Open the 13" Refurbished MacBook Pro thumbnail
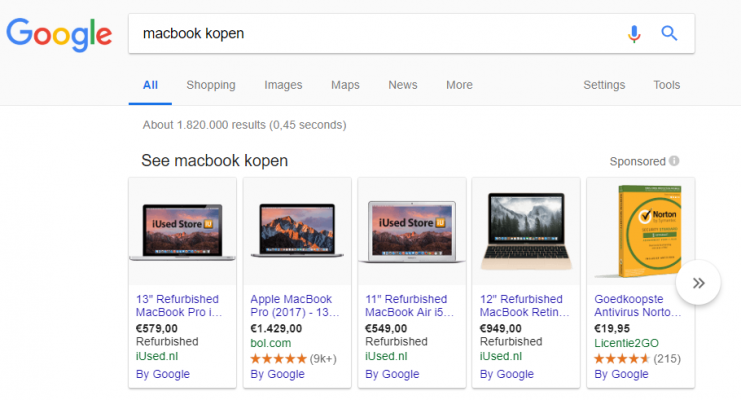 [182, 232]
